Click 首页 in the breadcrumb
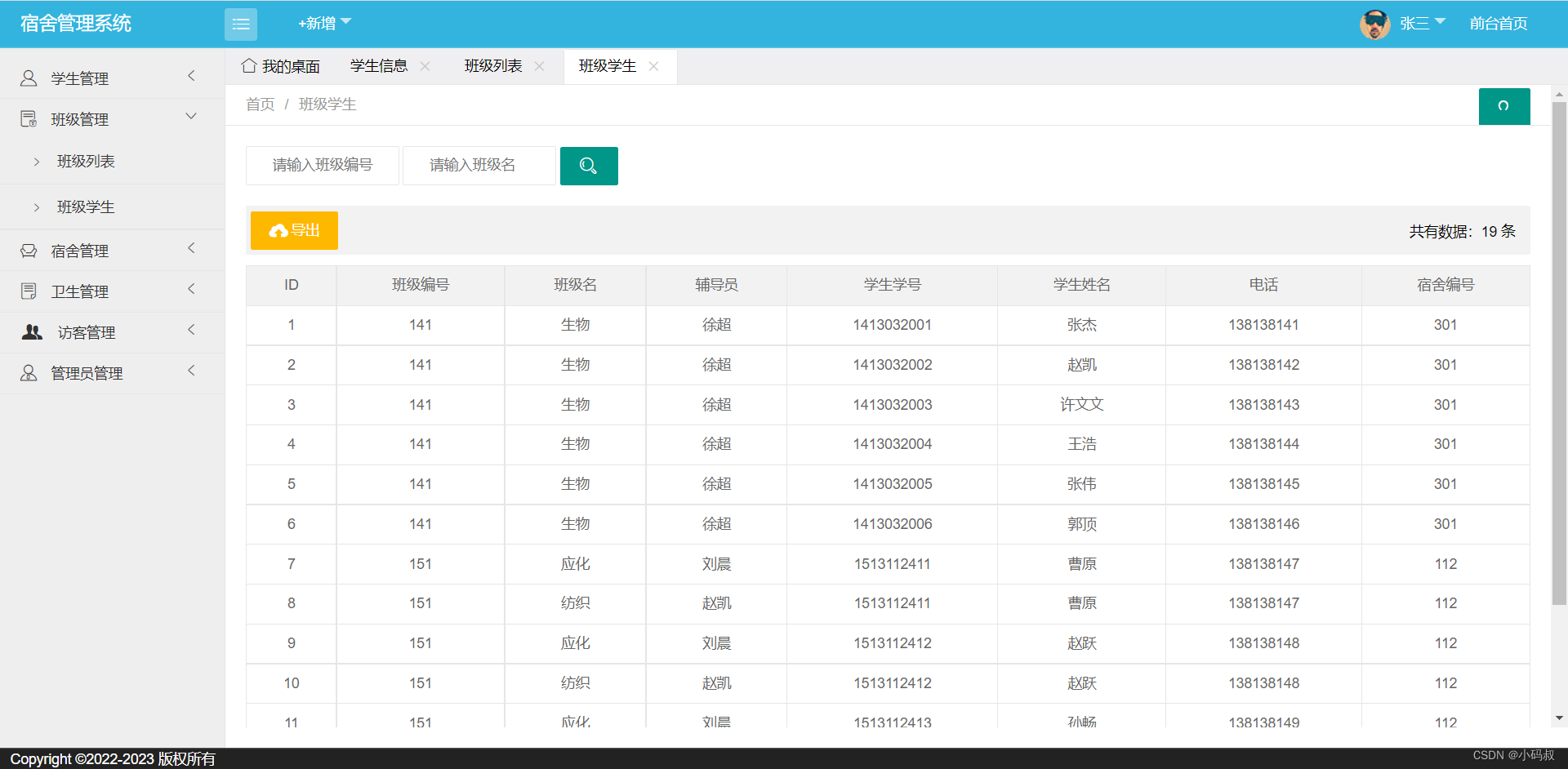This screenshot has height=769, width=1568. (261, 104)
